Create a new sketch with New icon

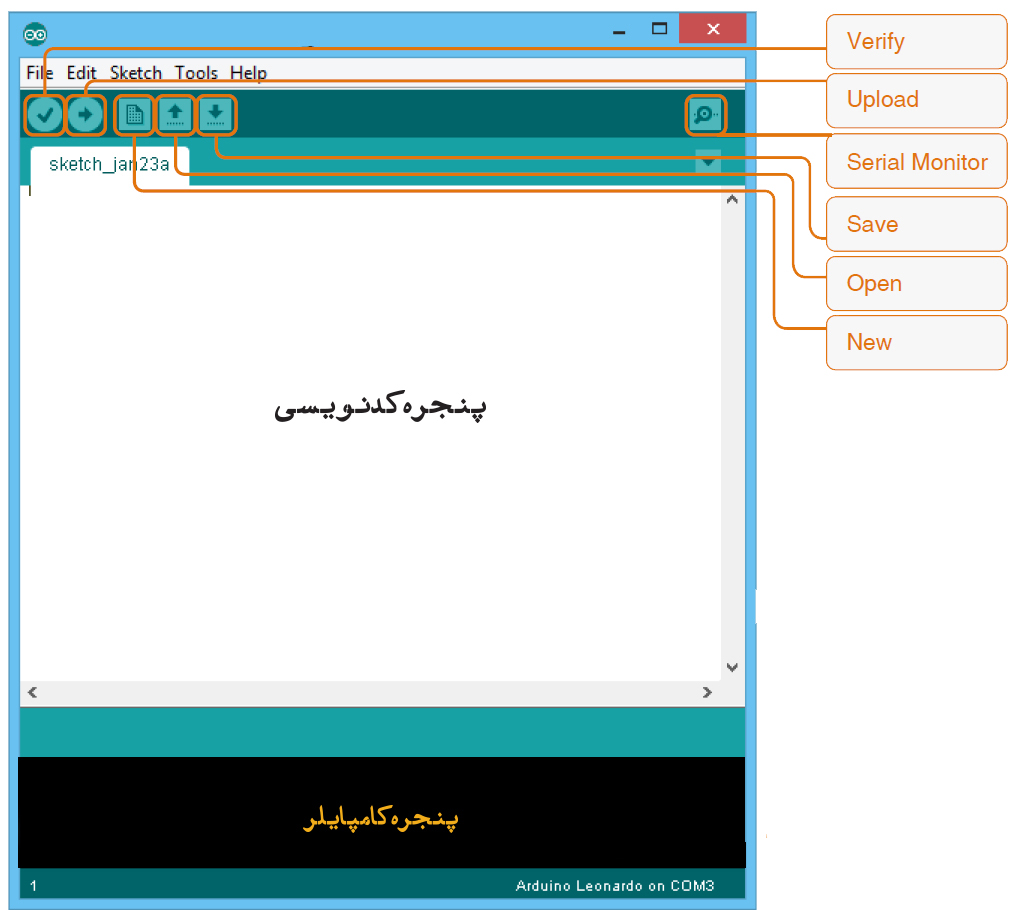pyautogui.click(x=134, y=115)
